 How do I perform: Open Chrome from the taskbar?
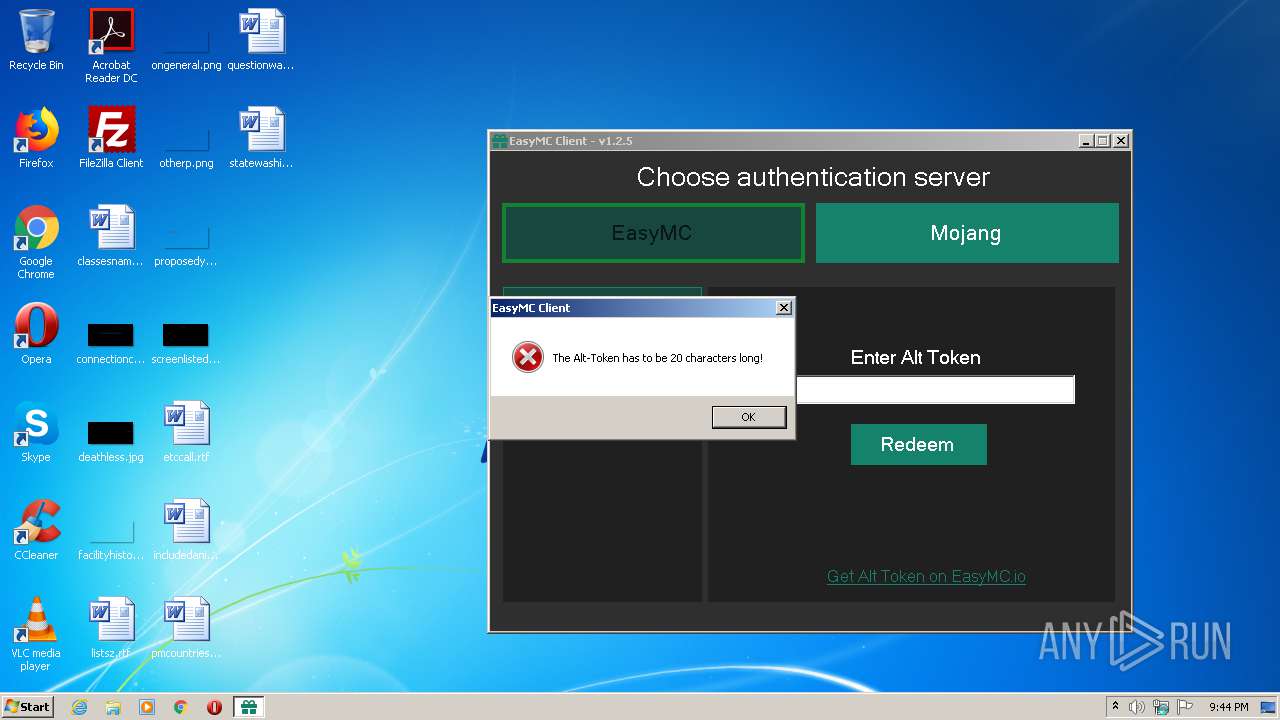tap(181, 707)
